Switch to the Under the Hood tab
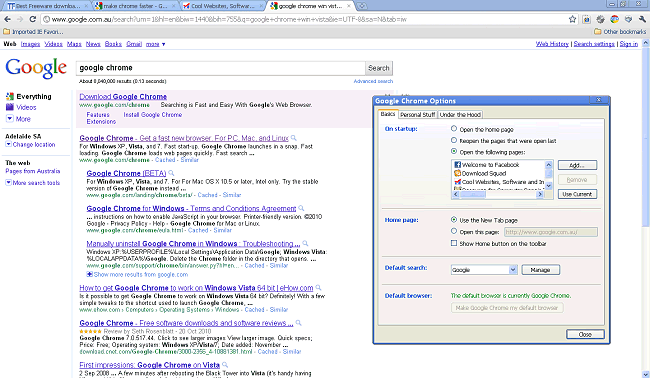Viewport: 650px width, 378px height. pyautogui.click(x=460, y=115)
